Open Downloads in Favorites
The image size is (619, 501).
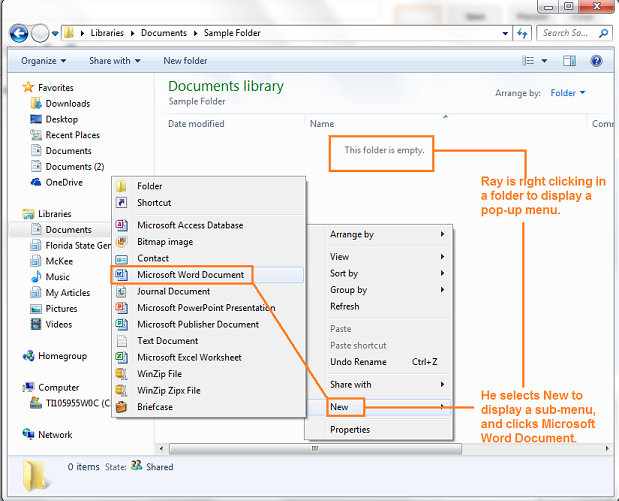point(68,103)
